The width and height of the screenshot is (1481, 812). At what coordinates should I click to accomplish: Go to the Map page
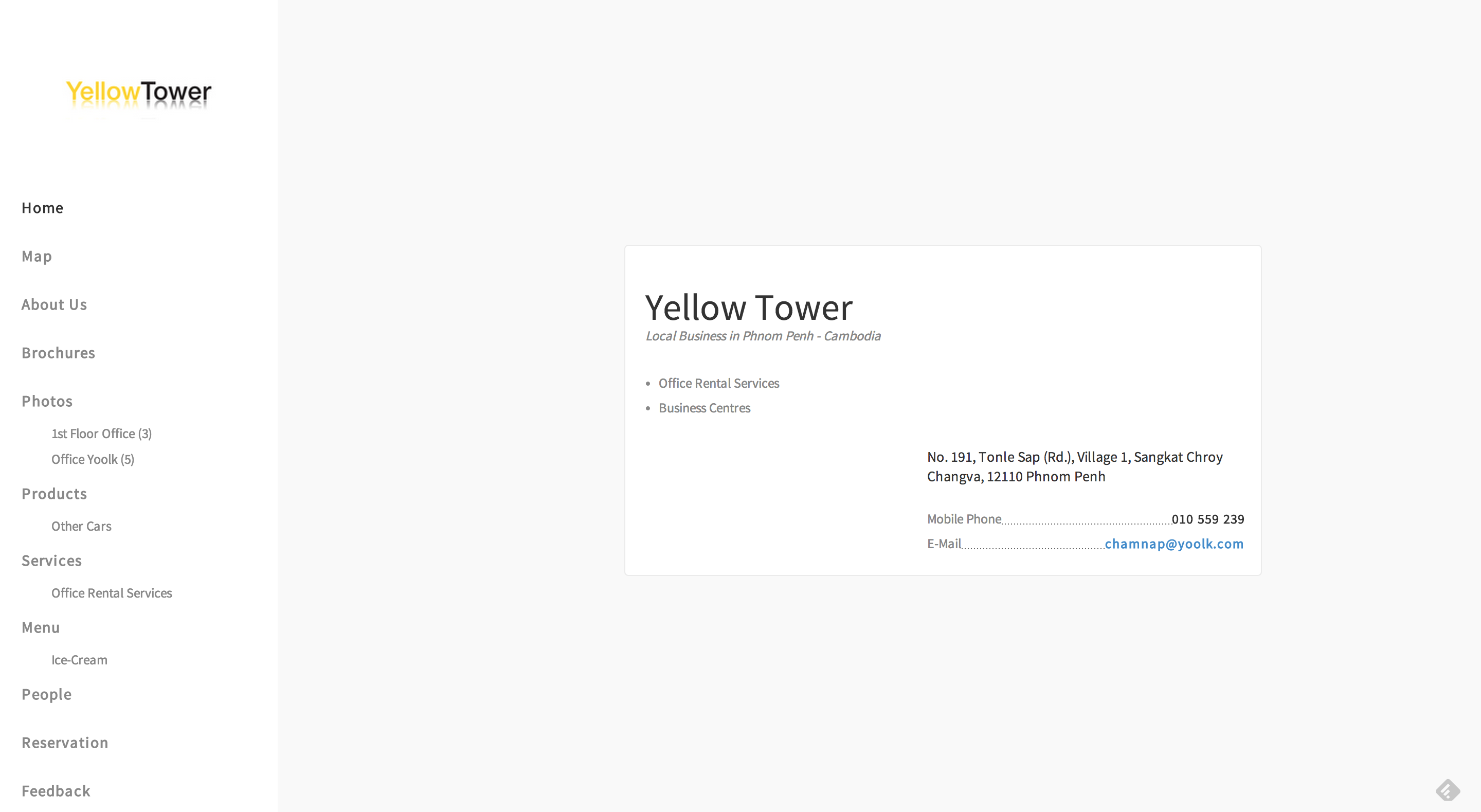click(37, 256)
